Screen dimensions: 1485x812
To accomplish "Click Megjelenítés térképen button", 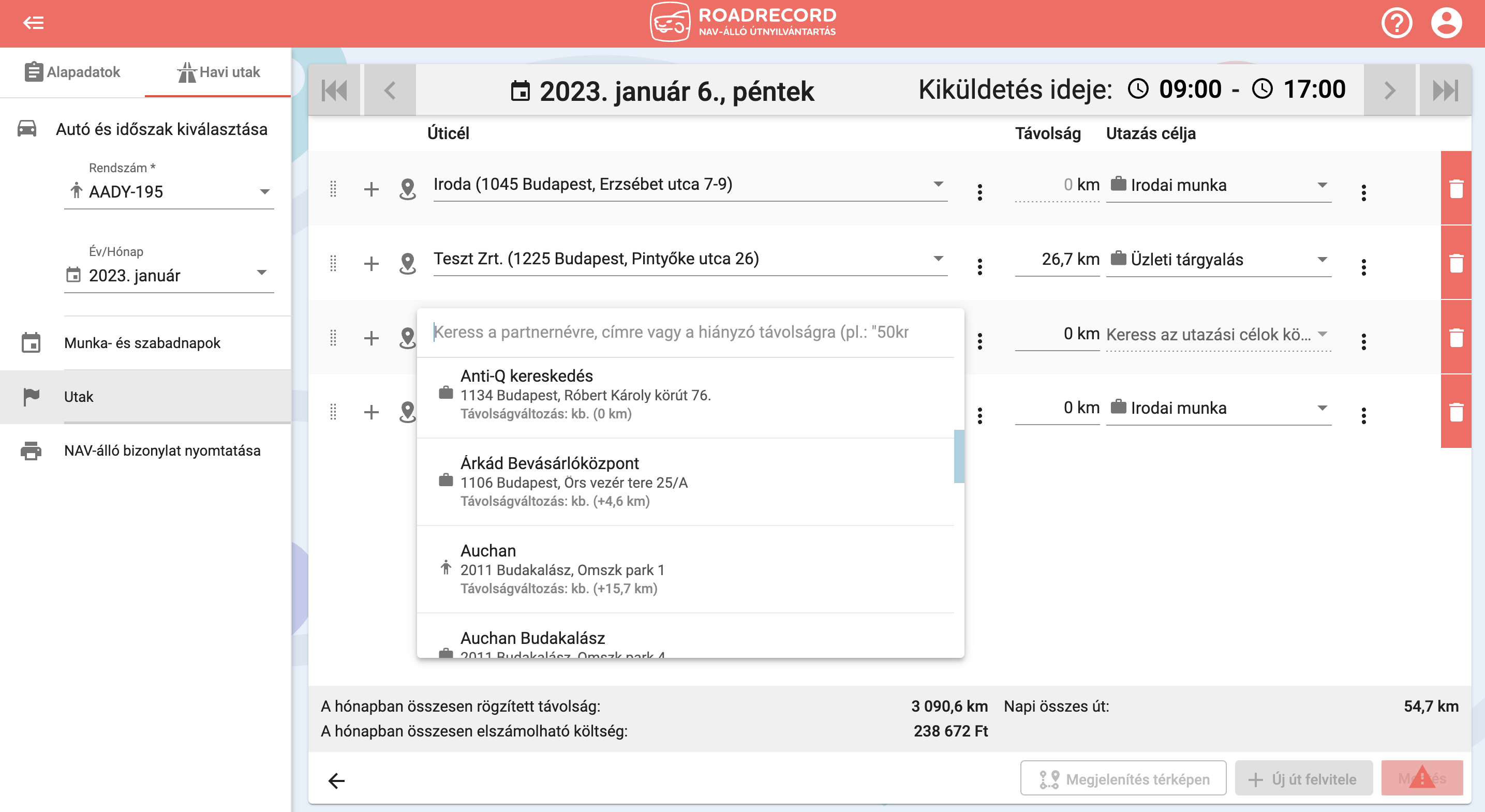I will (1123, 778).
